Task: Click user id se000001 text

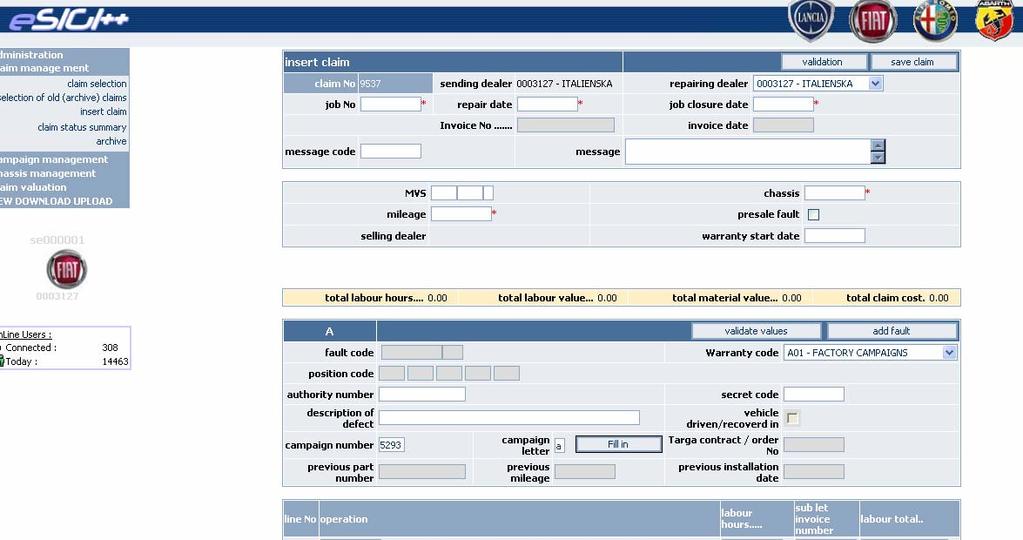Action: [x=57, y=240]
